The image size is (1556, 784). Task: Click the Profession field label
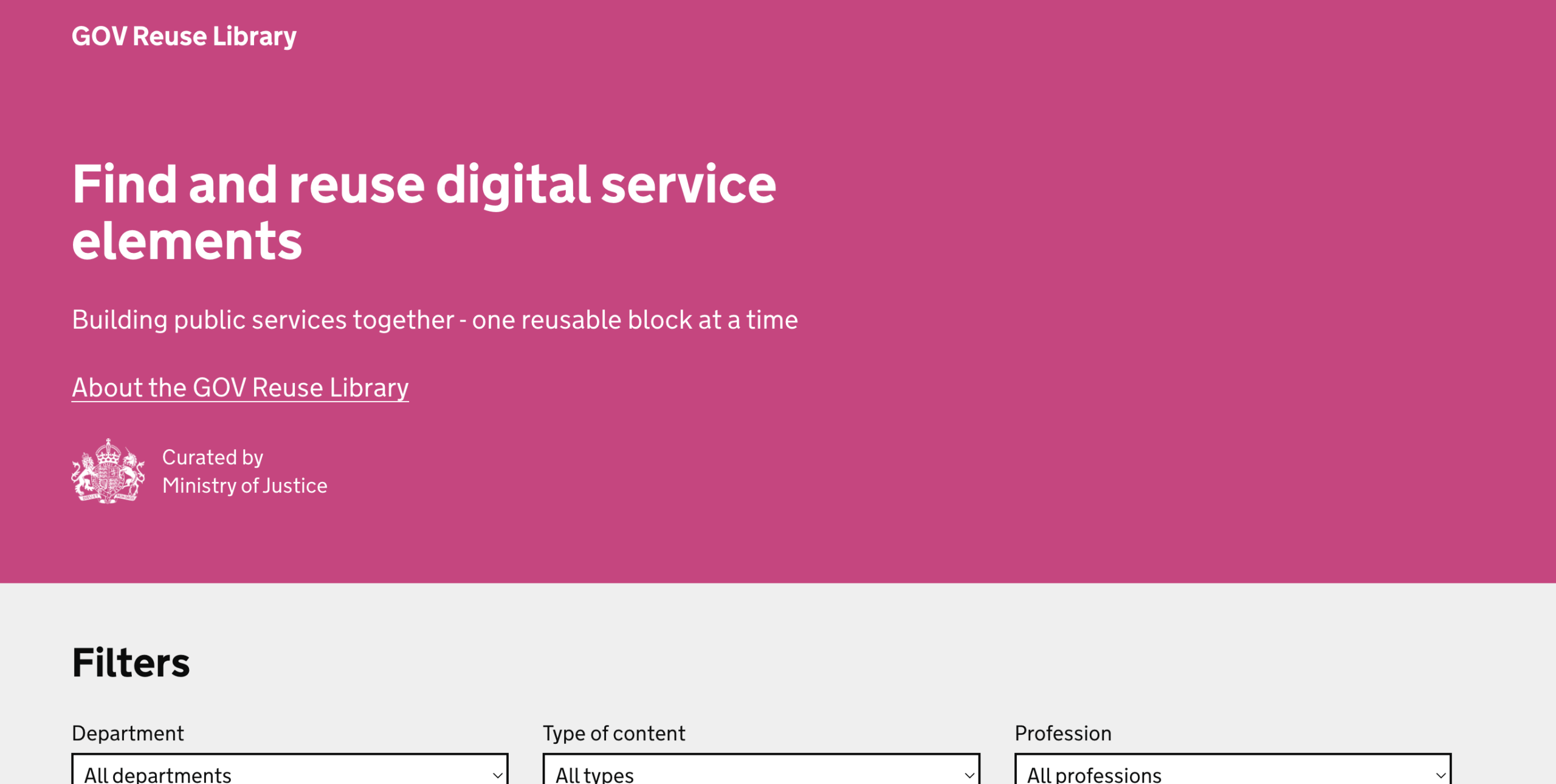[1063, 734]
